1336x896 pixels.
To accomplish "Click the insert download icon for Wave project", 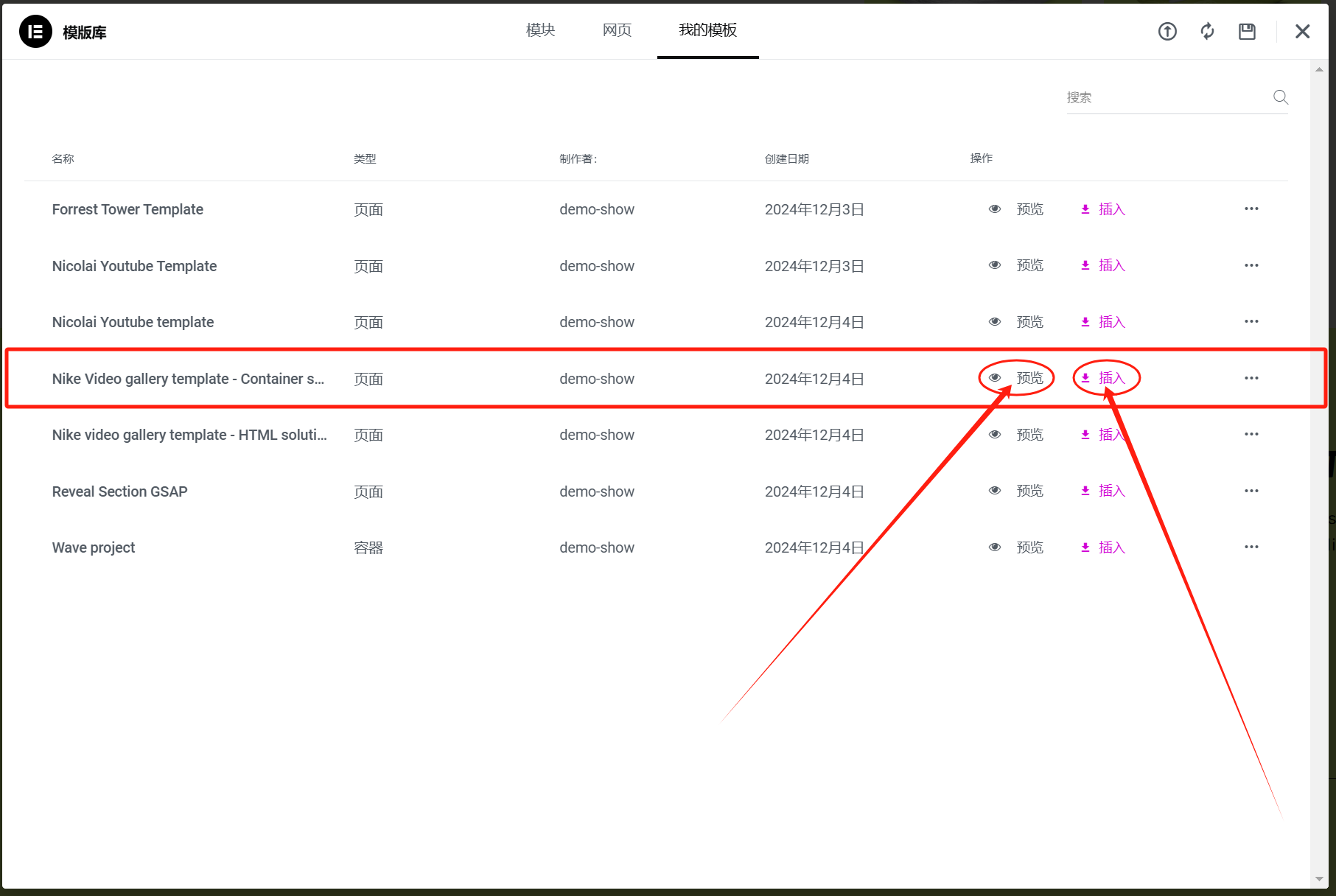I will coord(1085,547).
